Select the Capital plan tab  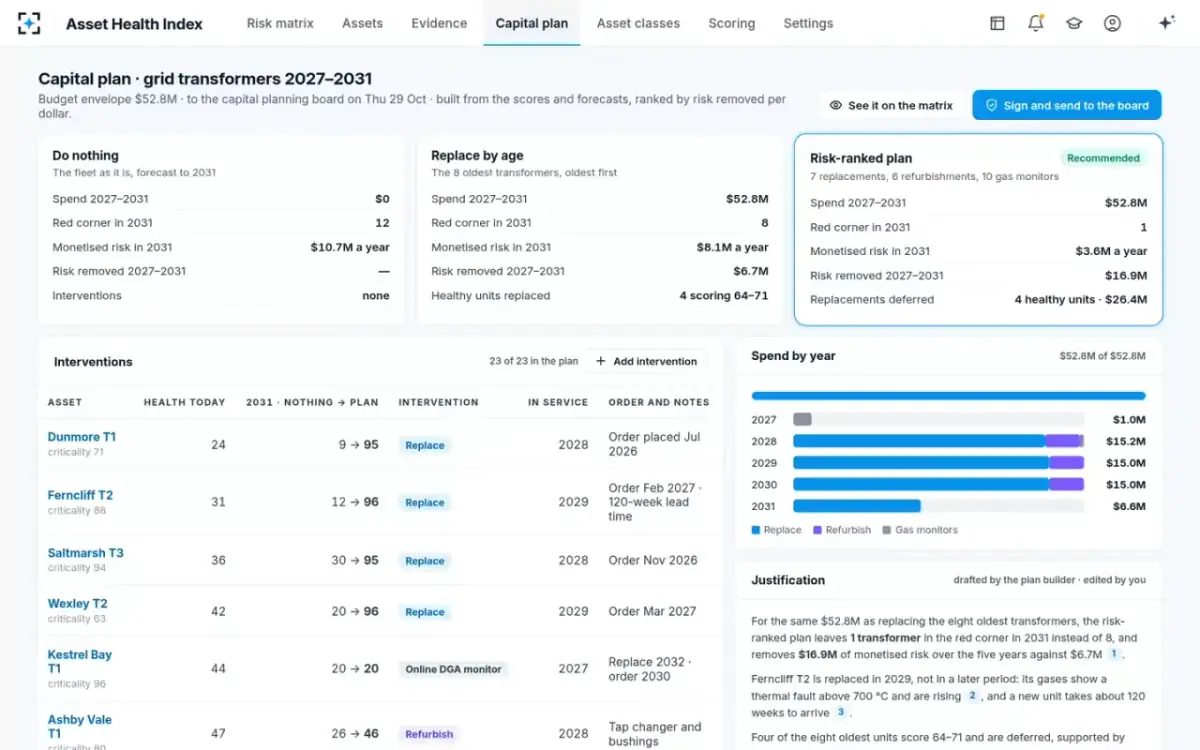(532, 23)
